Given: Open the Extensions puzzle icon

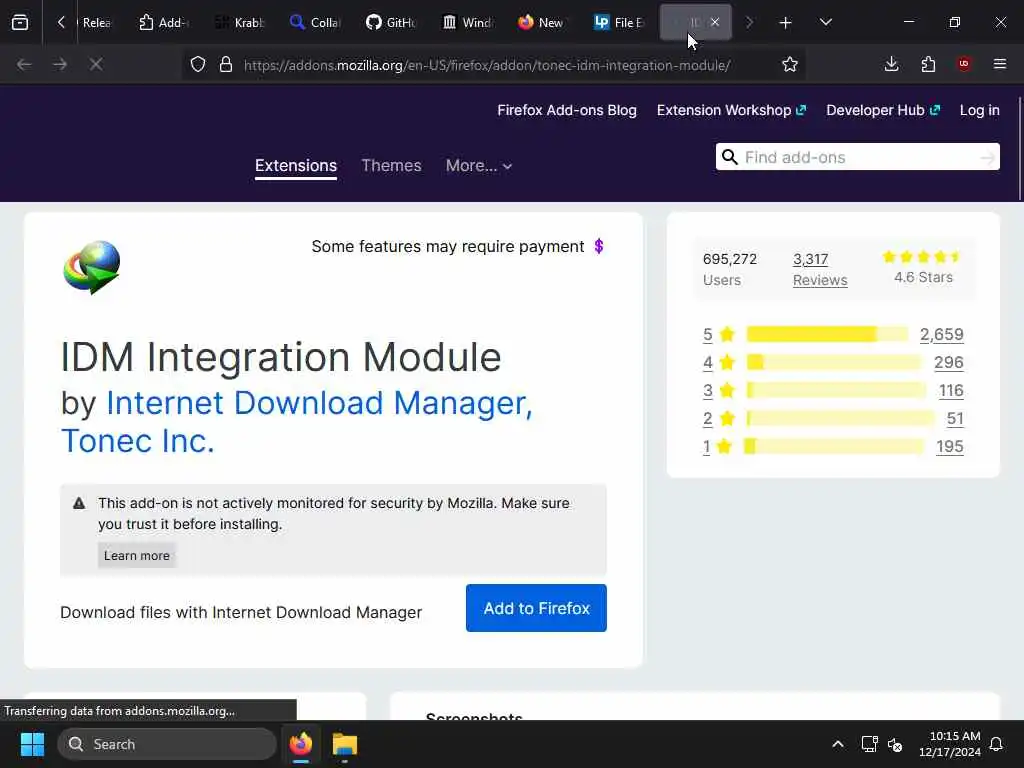Looking at the screenshot, I should point(928,64).
